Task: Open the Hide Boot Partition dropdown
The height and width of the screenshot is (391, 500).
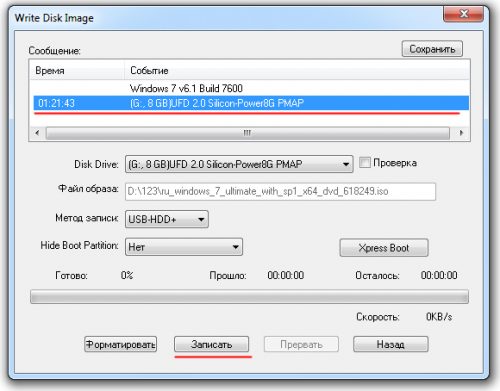Action: point(184,247)
